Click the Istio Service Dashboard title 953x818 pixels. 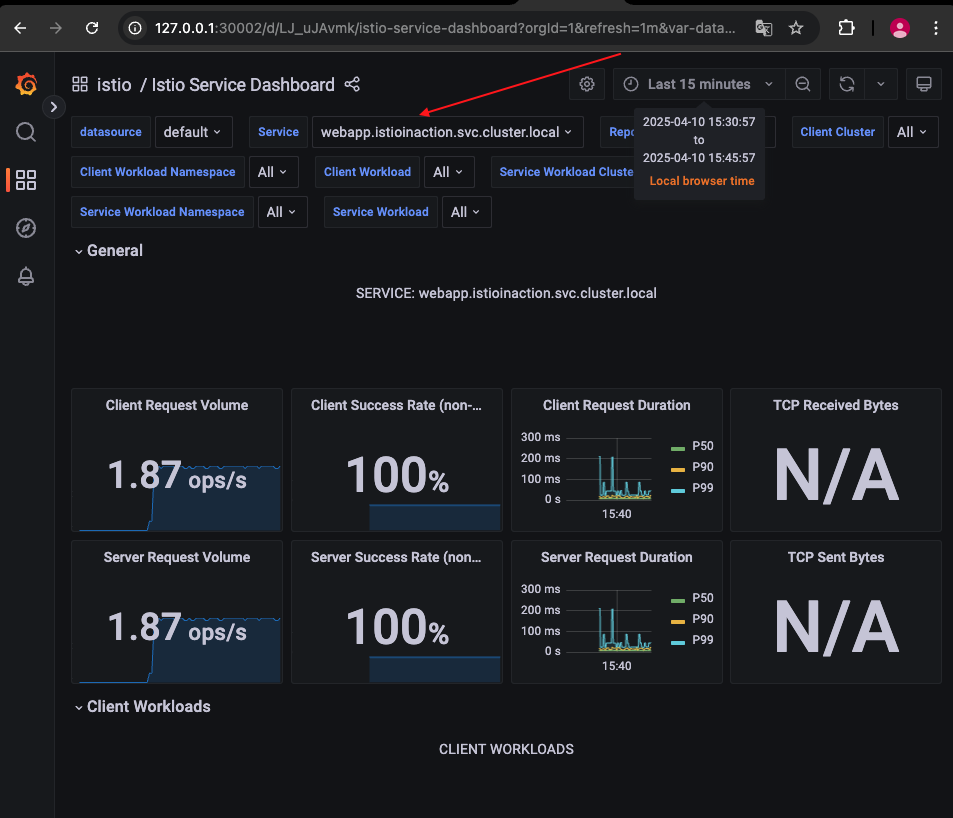(x=243, y=84)
